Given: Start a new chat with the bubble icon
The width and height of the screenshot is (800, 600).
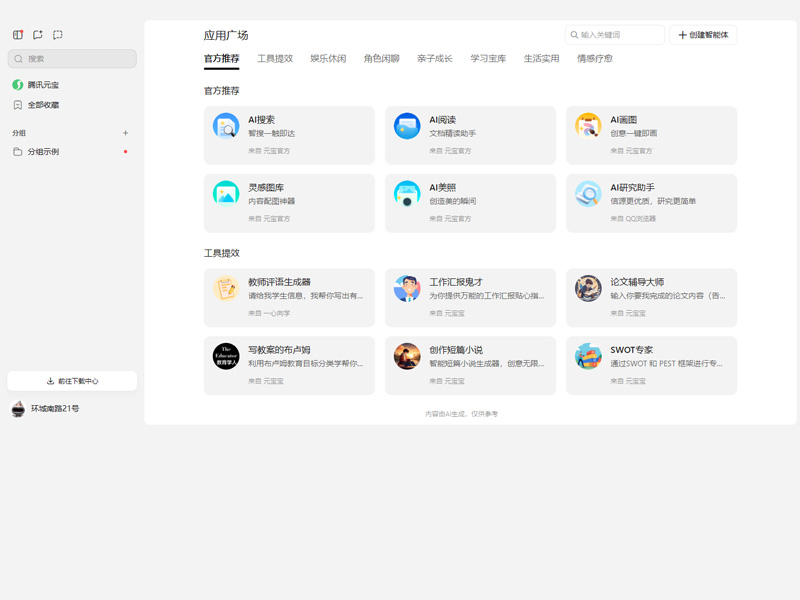Looking at the screenshot, I should [38, 35].
